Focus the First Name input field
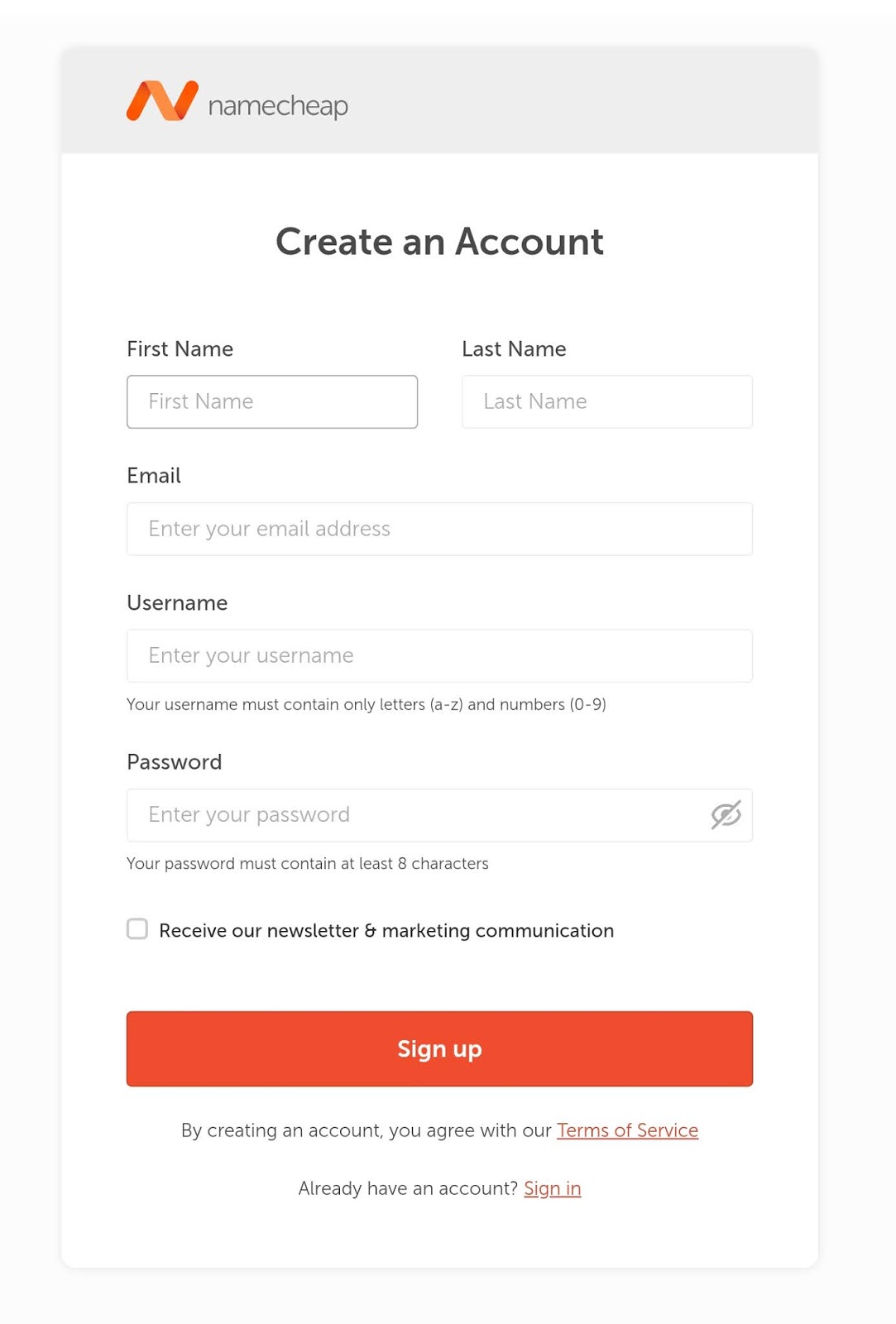The width and height of the screenshot is (896, 1324). 272,402
